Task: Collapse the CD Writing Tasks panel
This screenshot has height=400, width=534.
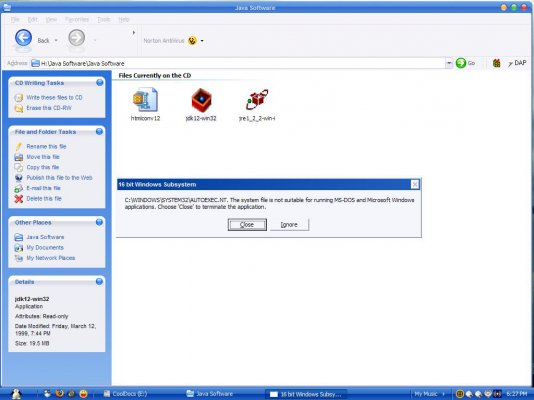Action: coord(99,82)
